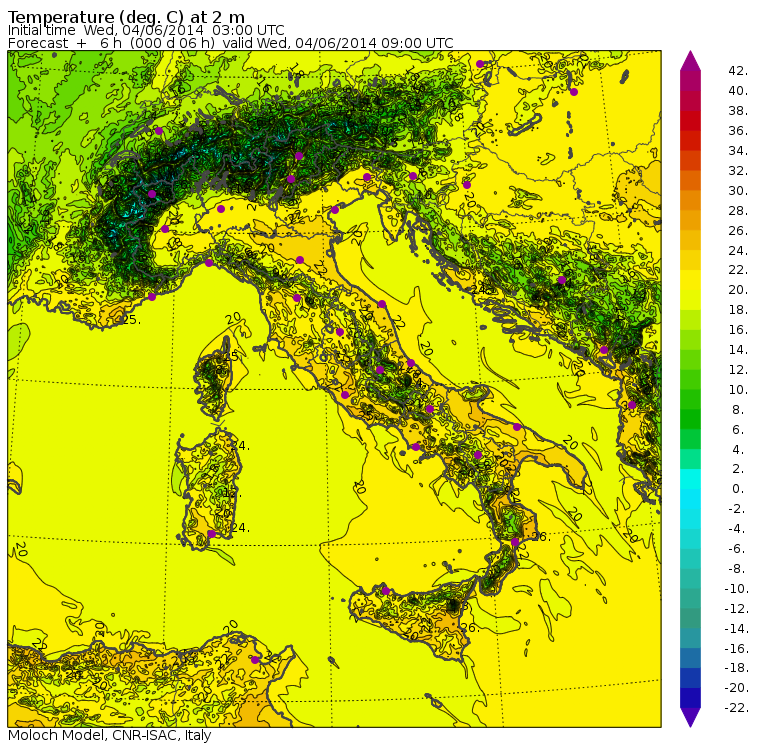
Task: Click the '0.' colorbar label
Action: [738, 489]
